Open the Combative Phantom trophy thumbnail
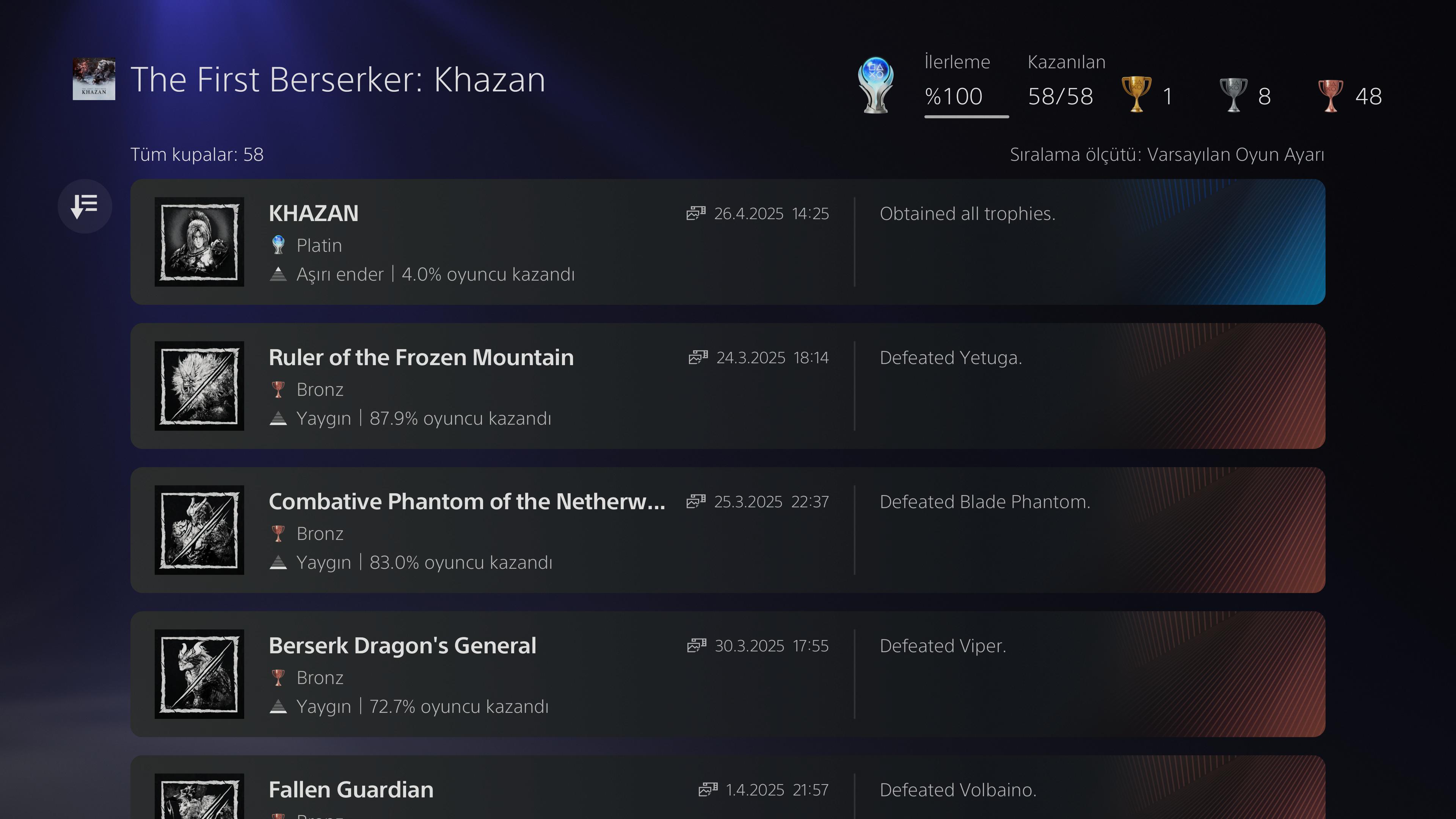This screenshot has height=819, width=1456. [x=199, y=530]
